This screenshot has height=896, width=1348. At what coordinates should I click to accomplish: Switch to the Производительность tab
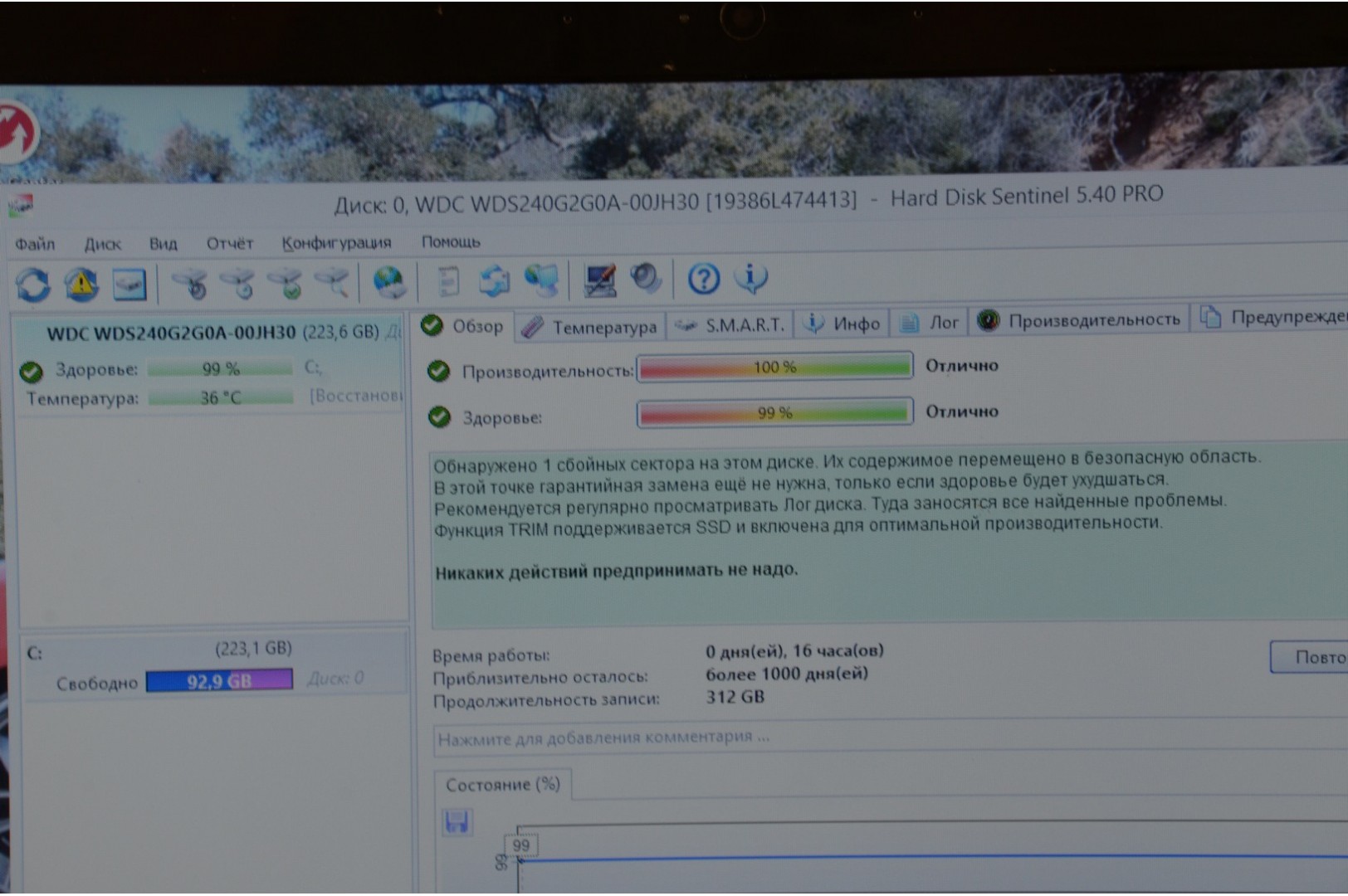(1080, 319)
